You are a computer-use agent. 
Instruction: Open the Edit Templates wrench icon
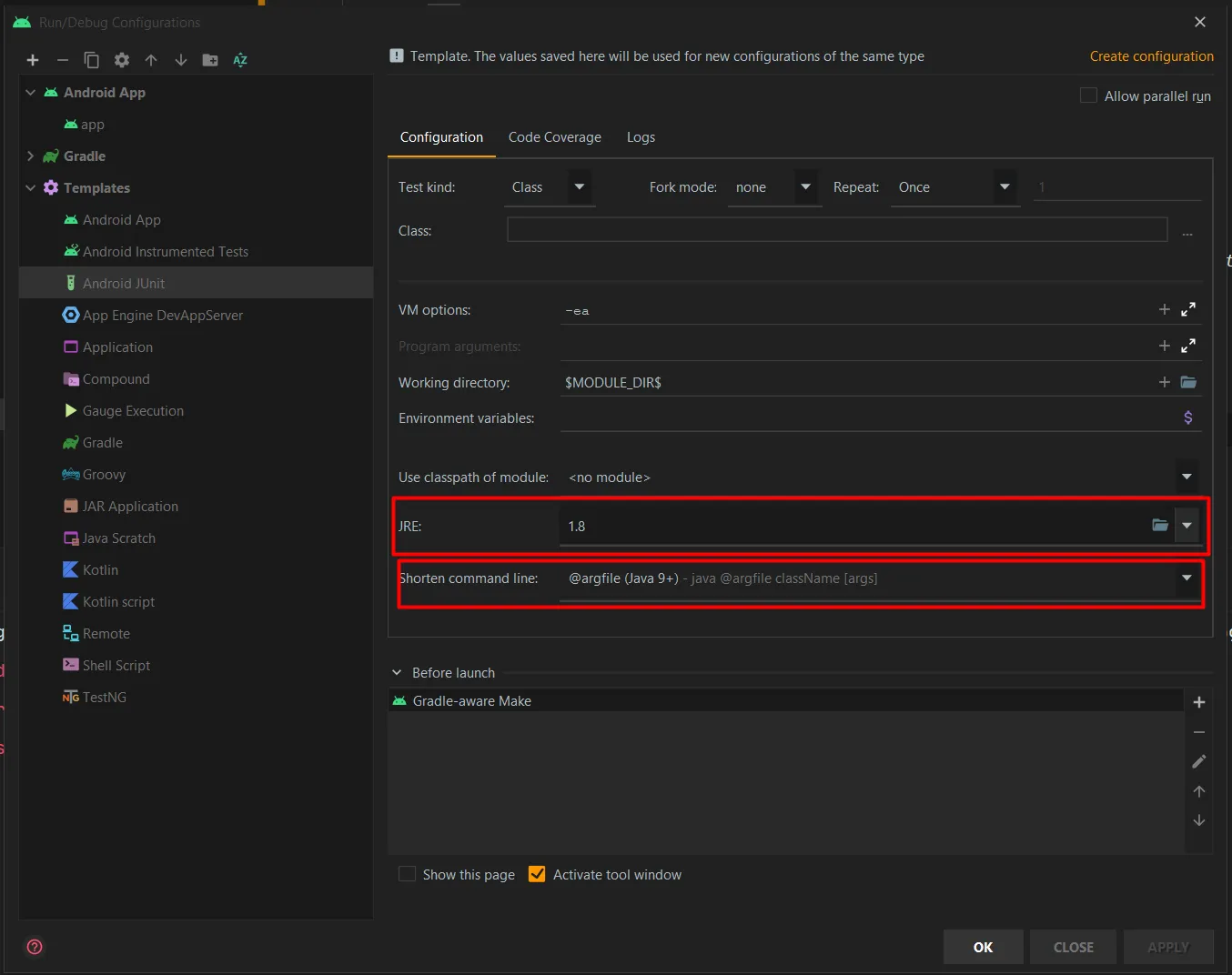coord(122,60)
